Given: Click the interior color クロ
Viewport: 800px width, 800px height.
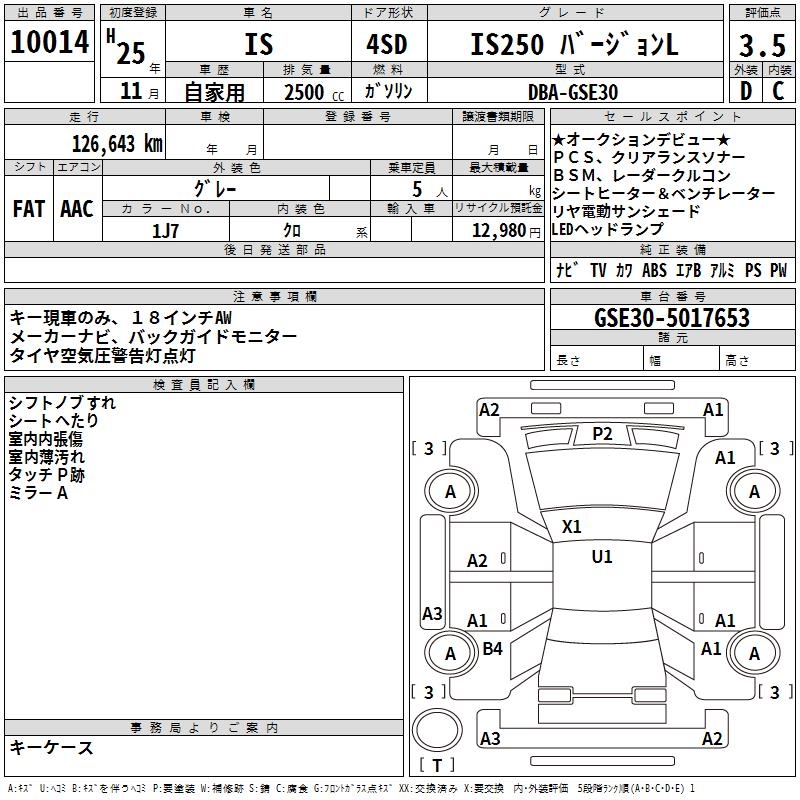Looking at the screenshot, I should pos(292,231).
